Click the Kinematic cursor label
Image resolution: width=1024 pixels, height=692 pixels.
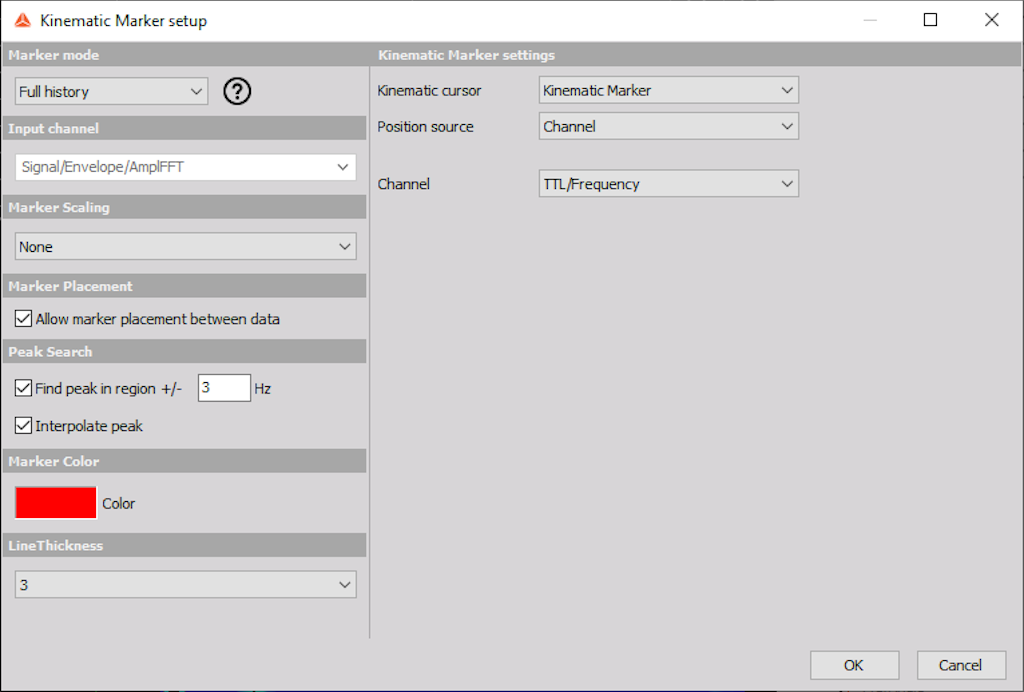429,91
